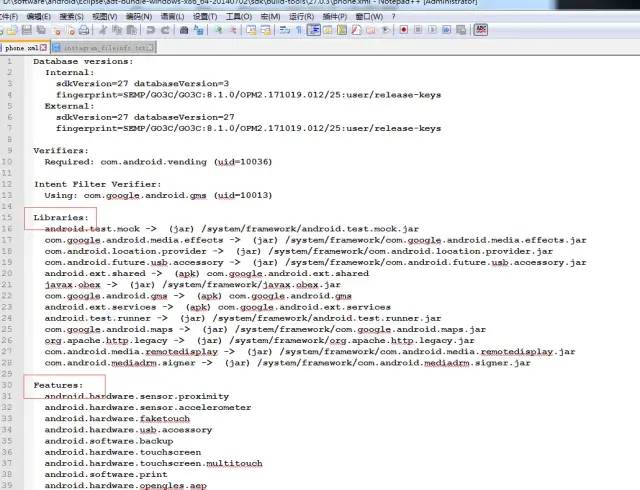Click the Close All documents toolbar icon
Image resolution: width=640 pixels, height=490 pixels.
(x=71, y=30)
